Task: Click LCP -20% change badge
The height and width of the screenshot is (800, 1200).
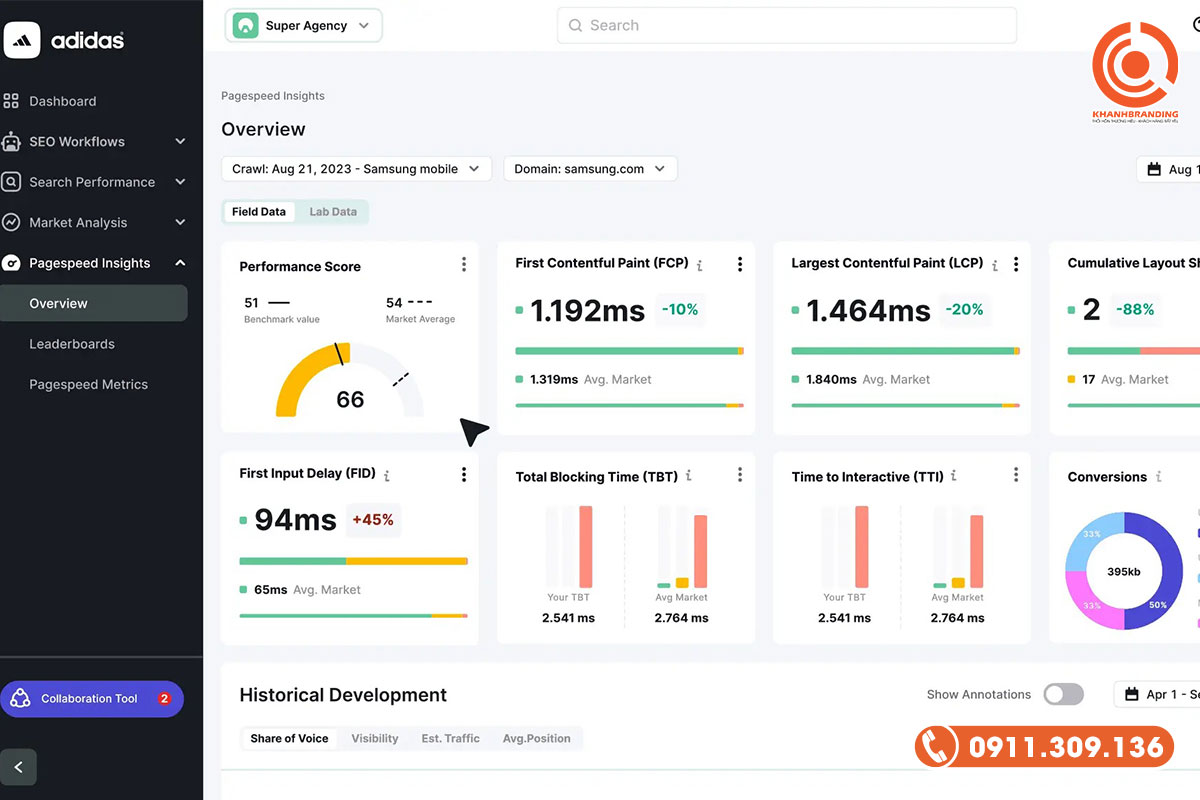Action: click(x=964, y=310)
